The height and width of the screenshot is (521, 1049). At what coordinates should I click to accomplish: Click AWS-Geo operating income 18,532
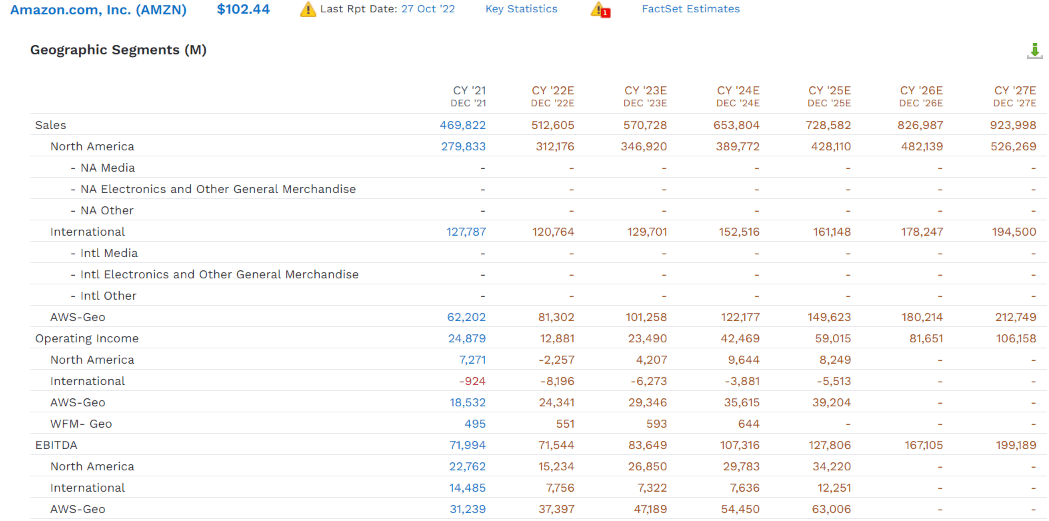[467, 403]
